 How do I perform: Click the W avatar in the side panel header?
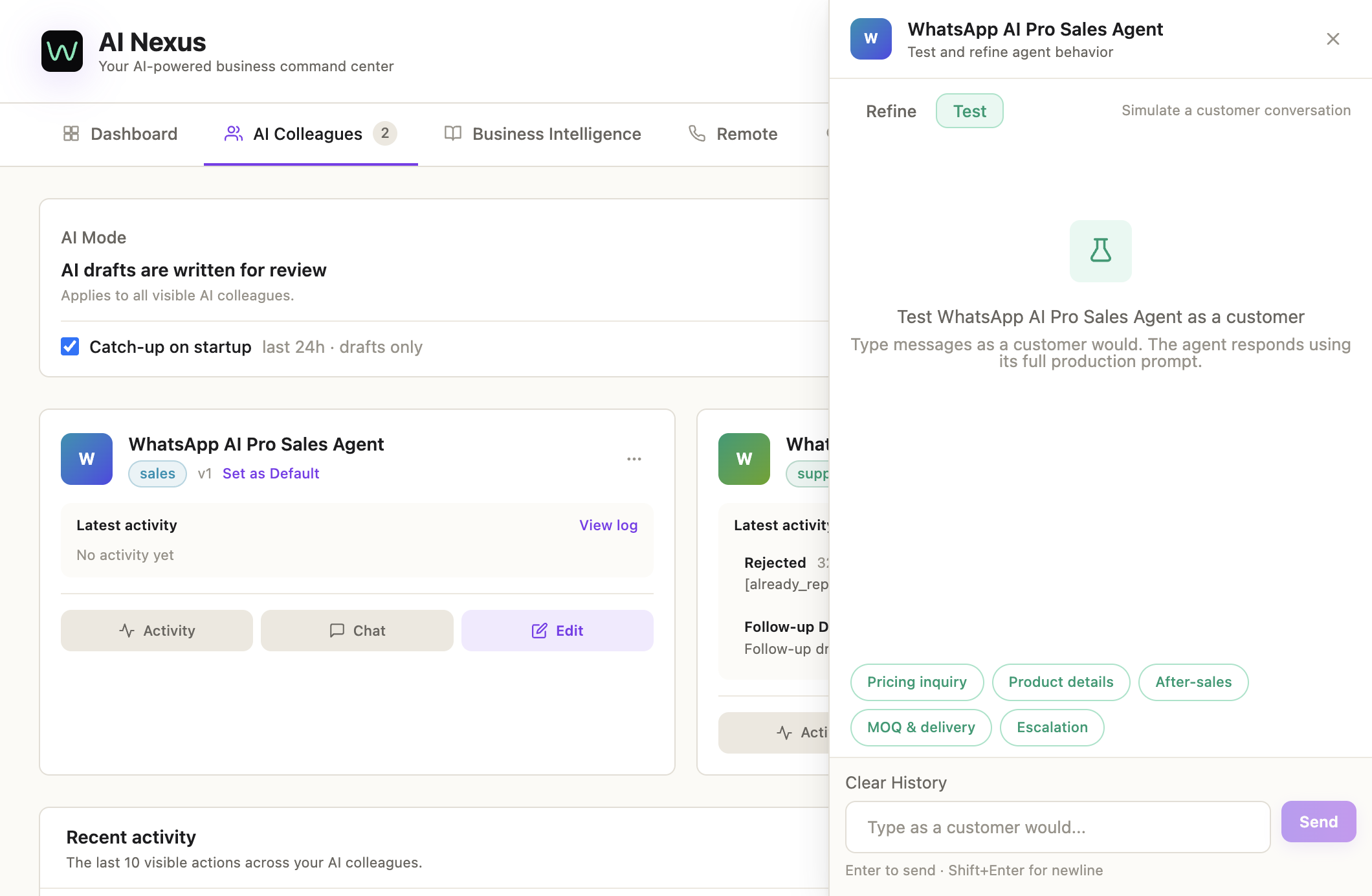click(x=871, y=39)
